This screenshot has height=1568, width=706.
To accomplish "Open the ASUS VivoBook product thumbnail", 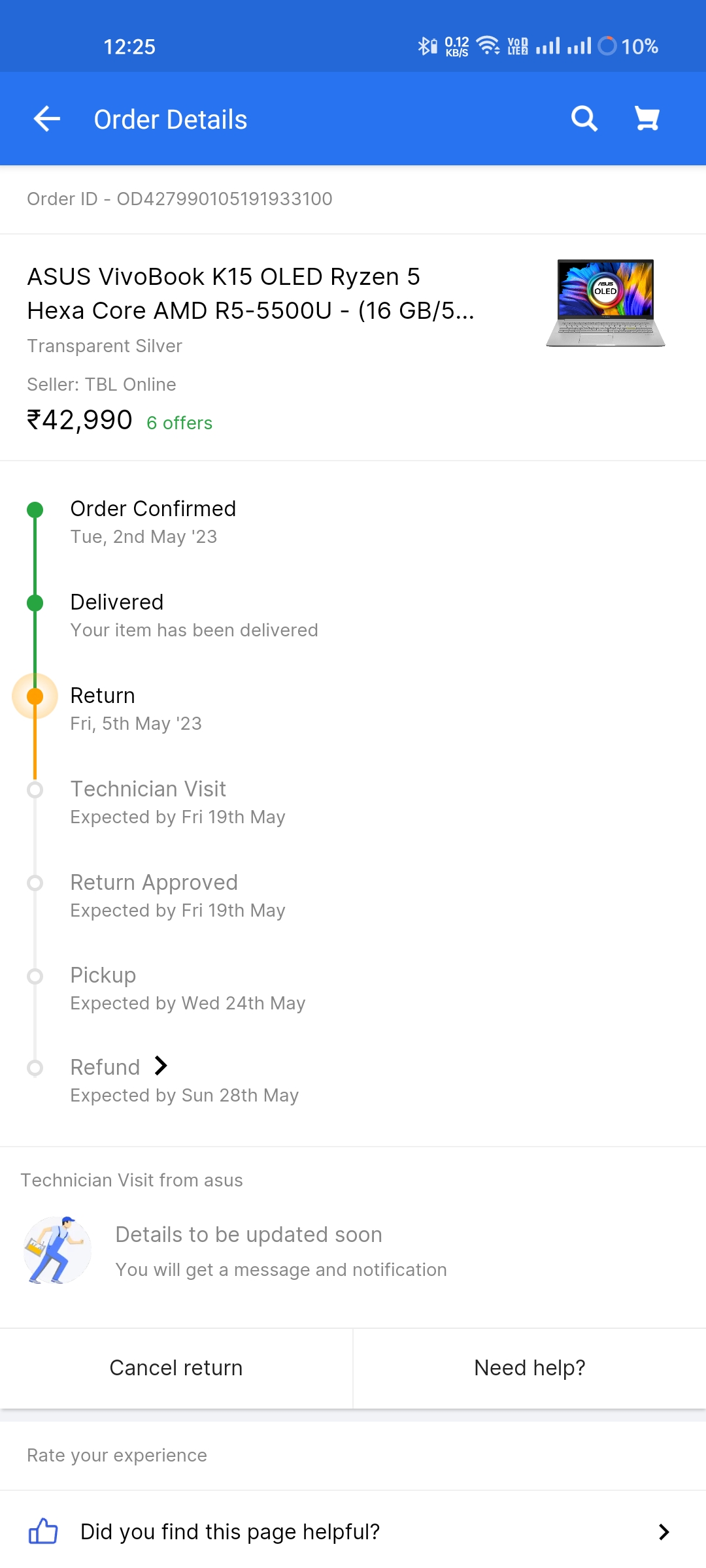I will coord(605,303).
